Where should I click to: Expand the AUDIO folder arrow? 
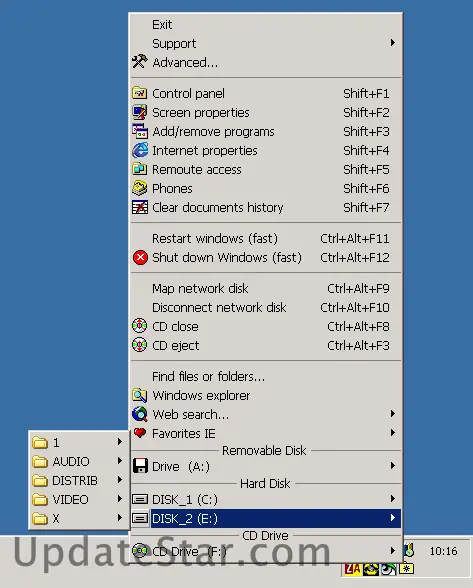point(120,460)
